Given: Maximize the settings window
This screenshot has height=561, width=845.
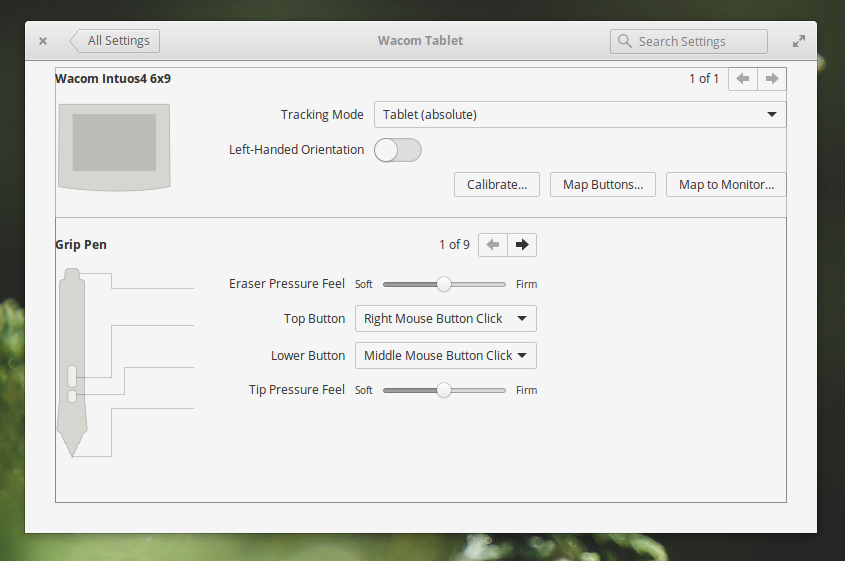Looking at the screenshot, I should coord(799,41).
